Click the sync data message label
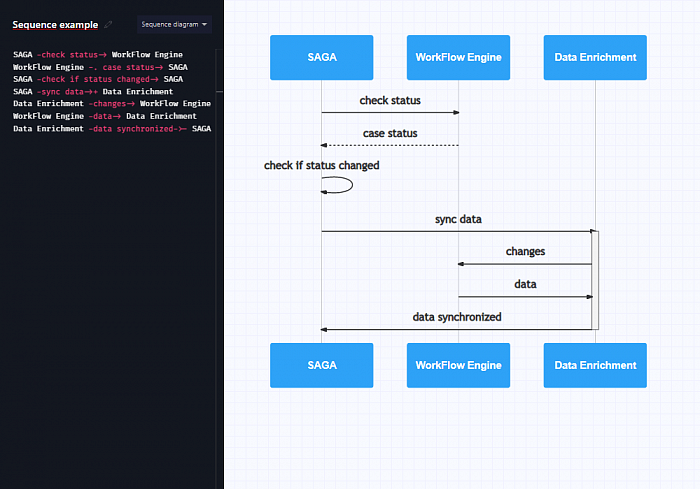Viewport: 700px width, 489px height. [458, 219]
